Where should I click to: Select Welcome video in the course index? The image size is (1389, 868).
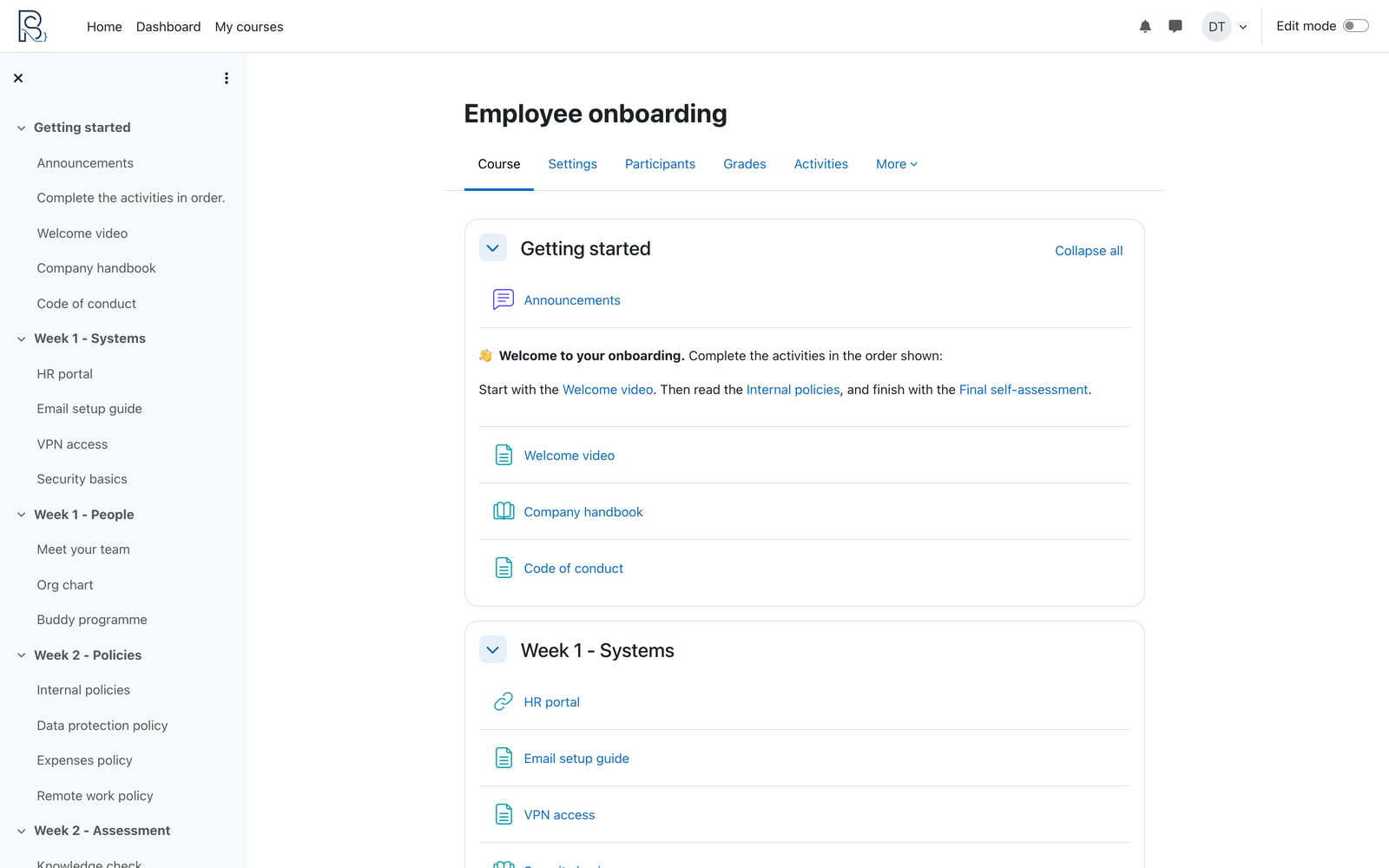click(x=82, y=233)
